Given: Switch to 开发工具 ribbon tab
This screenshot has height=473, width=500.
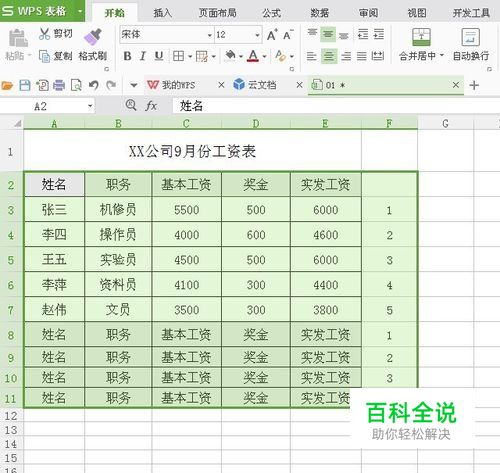Looking at the screenshot, I should point(471,13).
